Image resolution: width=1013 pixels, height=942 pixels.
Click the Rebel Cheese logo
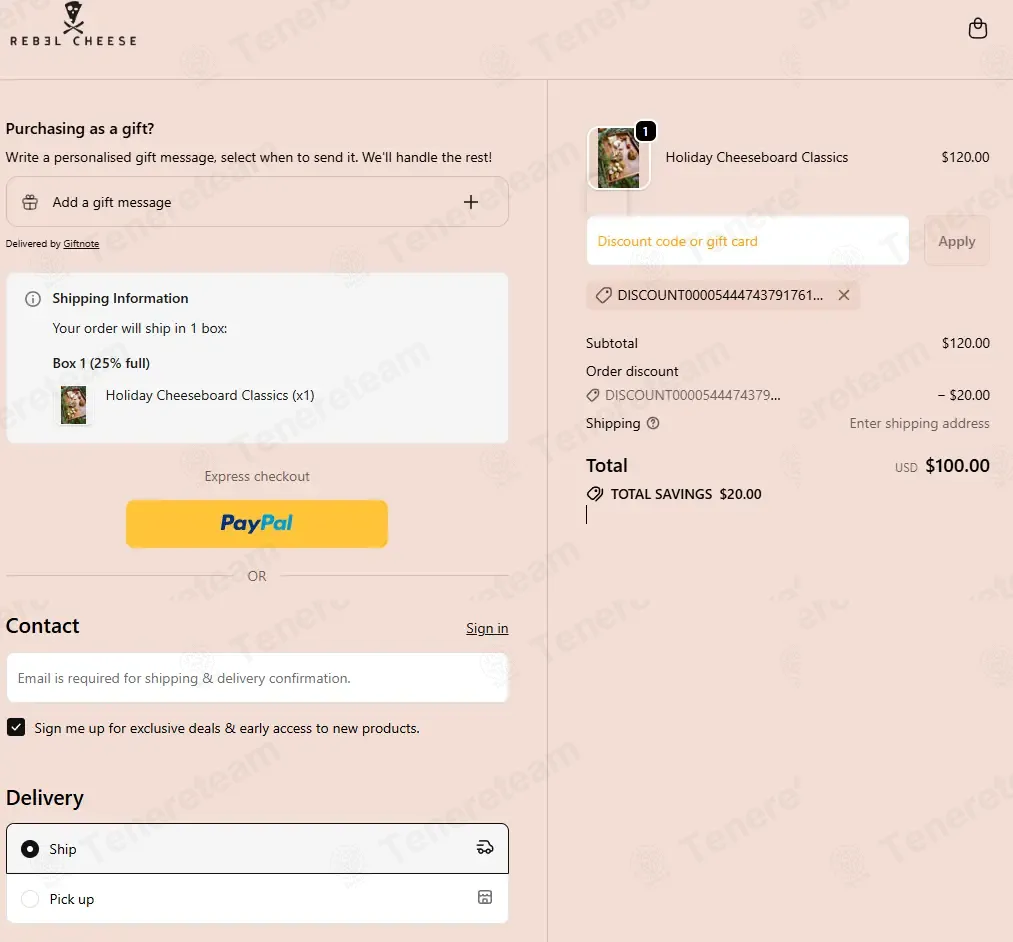73,25
